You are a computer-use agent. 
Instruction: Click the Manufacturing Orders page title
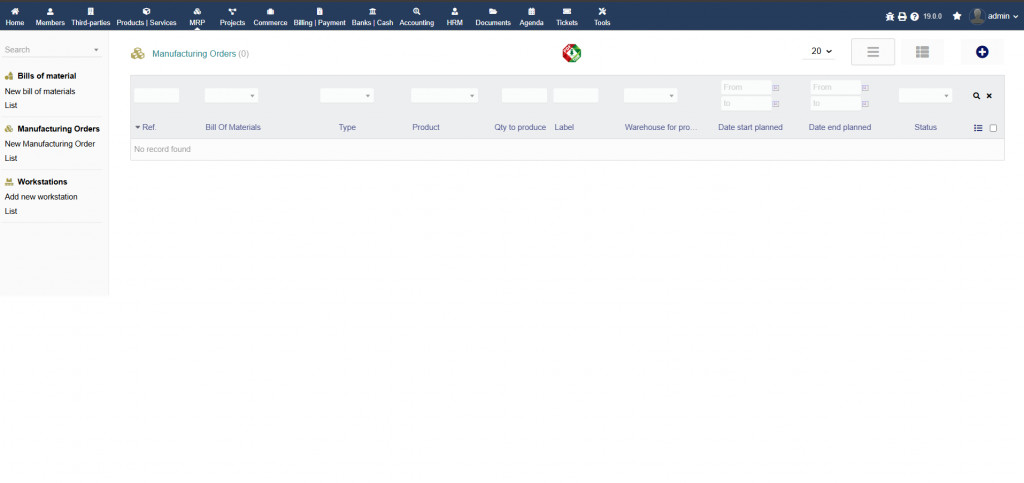(194, 54)
